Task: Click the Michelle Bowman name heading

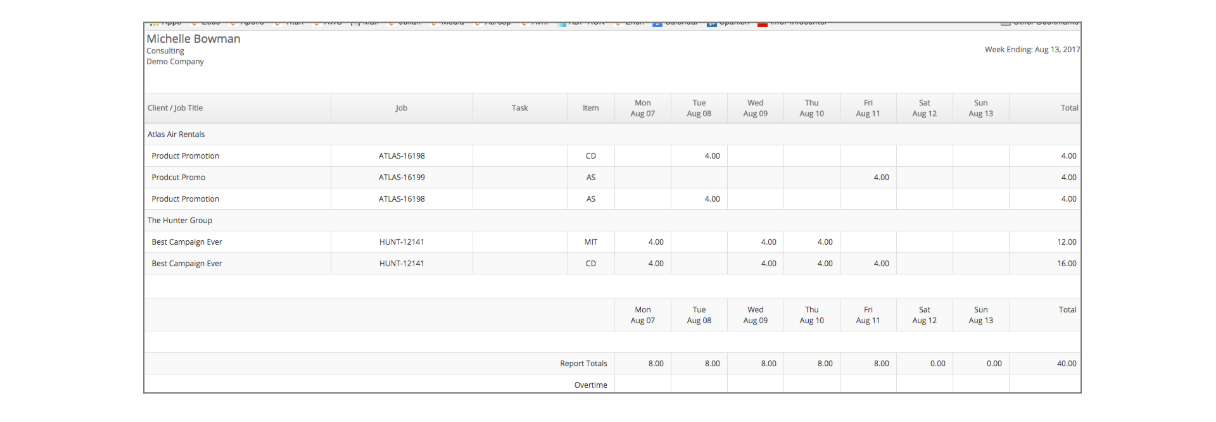Action: pos(193,39)
